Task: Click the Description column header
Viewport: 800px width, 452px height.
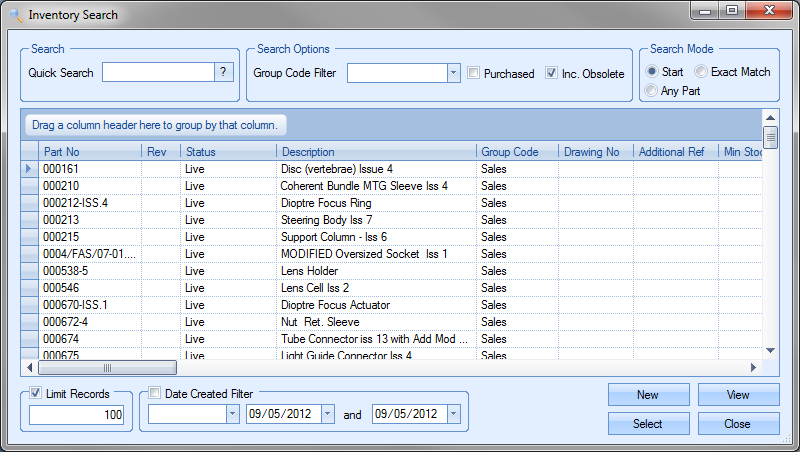Action: click(x=376, y=152)
